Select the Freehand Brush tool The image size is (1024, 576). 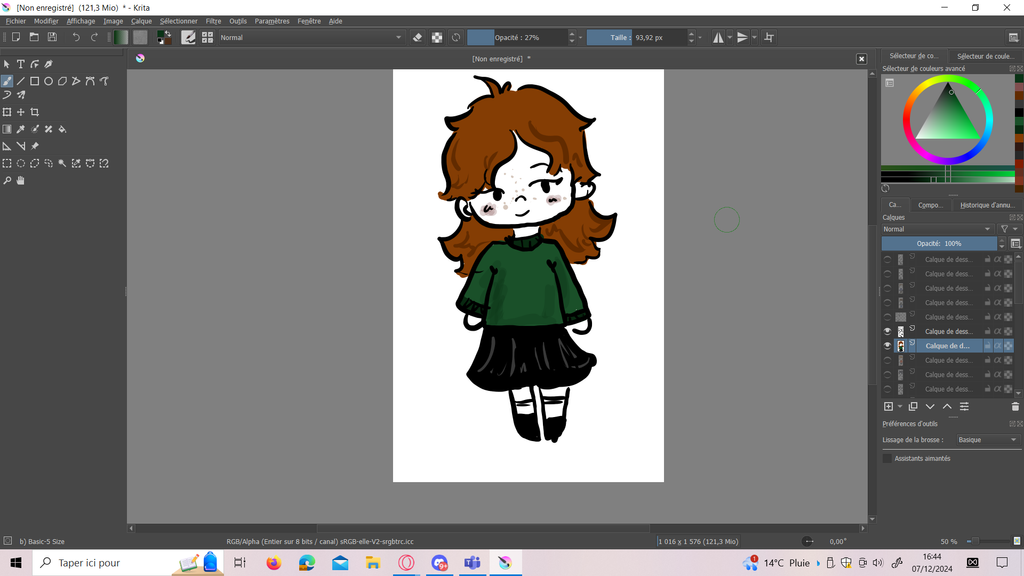7,81
